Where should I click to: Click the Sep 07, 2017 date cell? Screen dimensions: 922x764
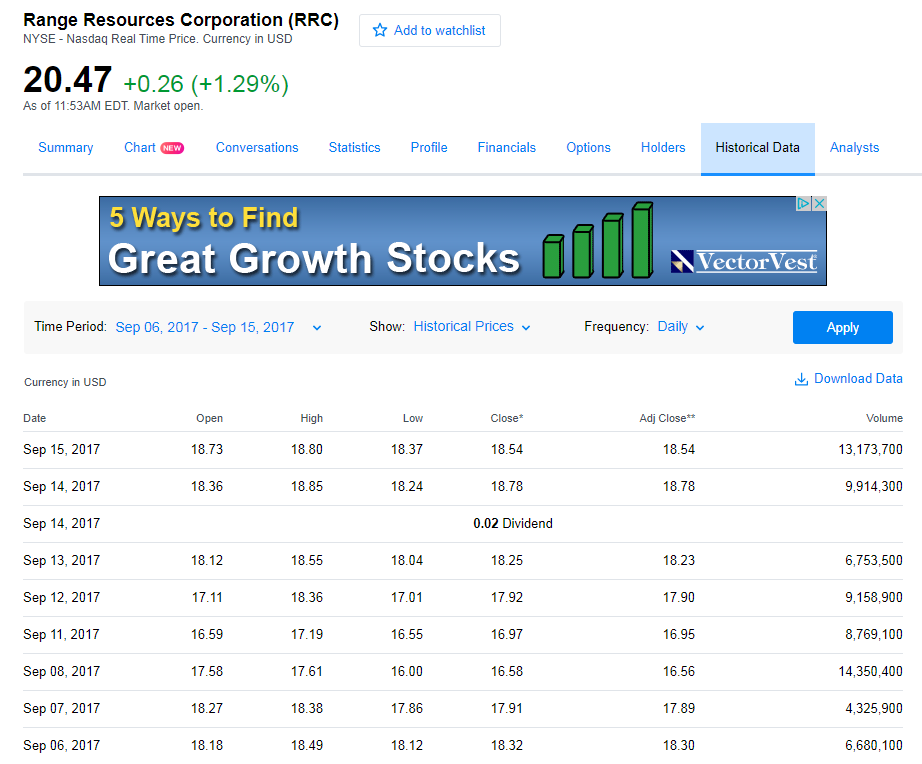pos(62,709)
